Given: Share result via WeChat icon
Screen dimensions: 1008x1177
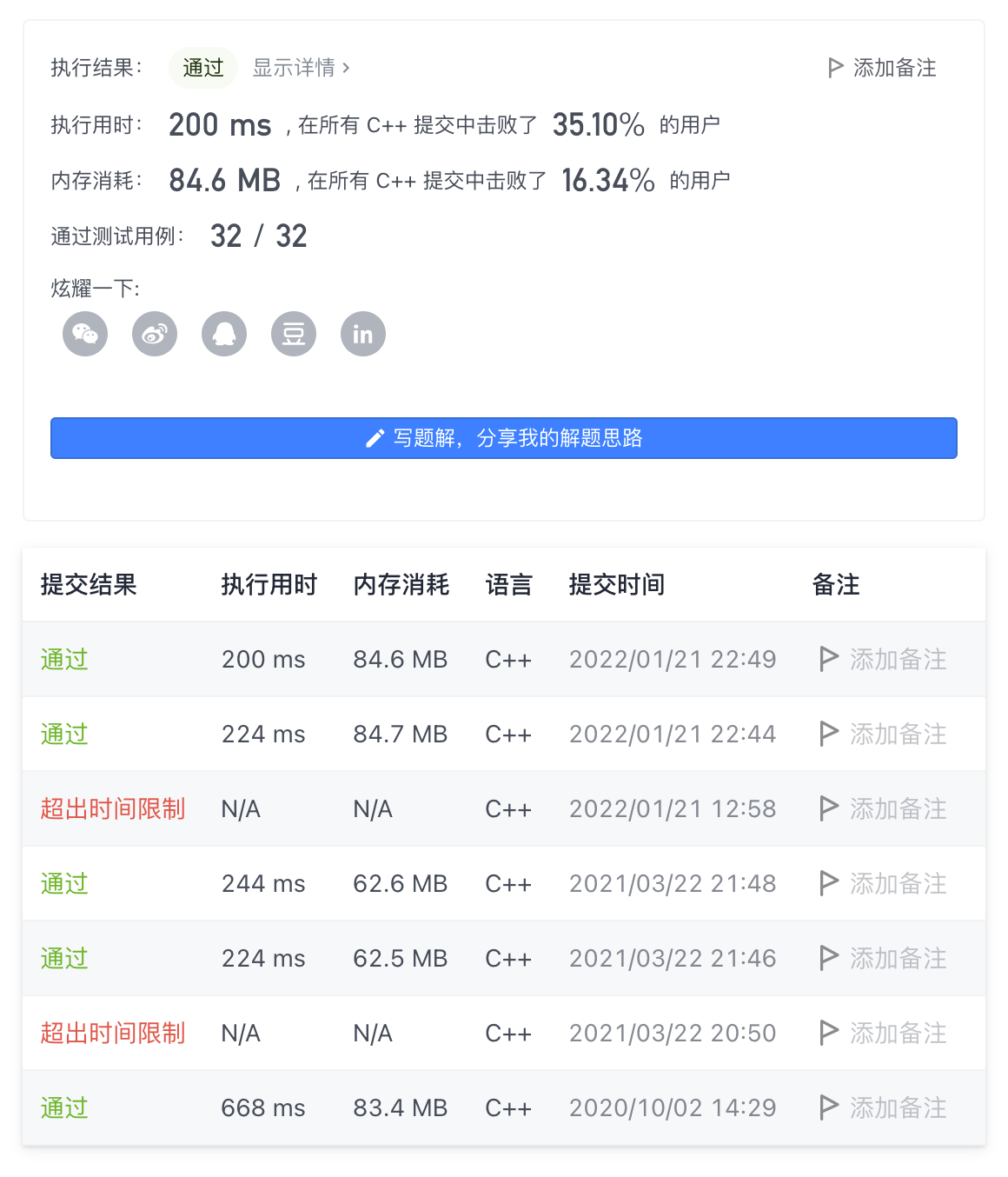Looking at the screenshot, I should pyautogui.click(x=85, y=334).
